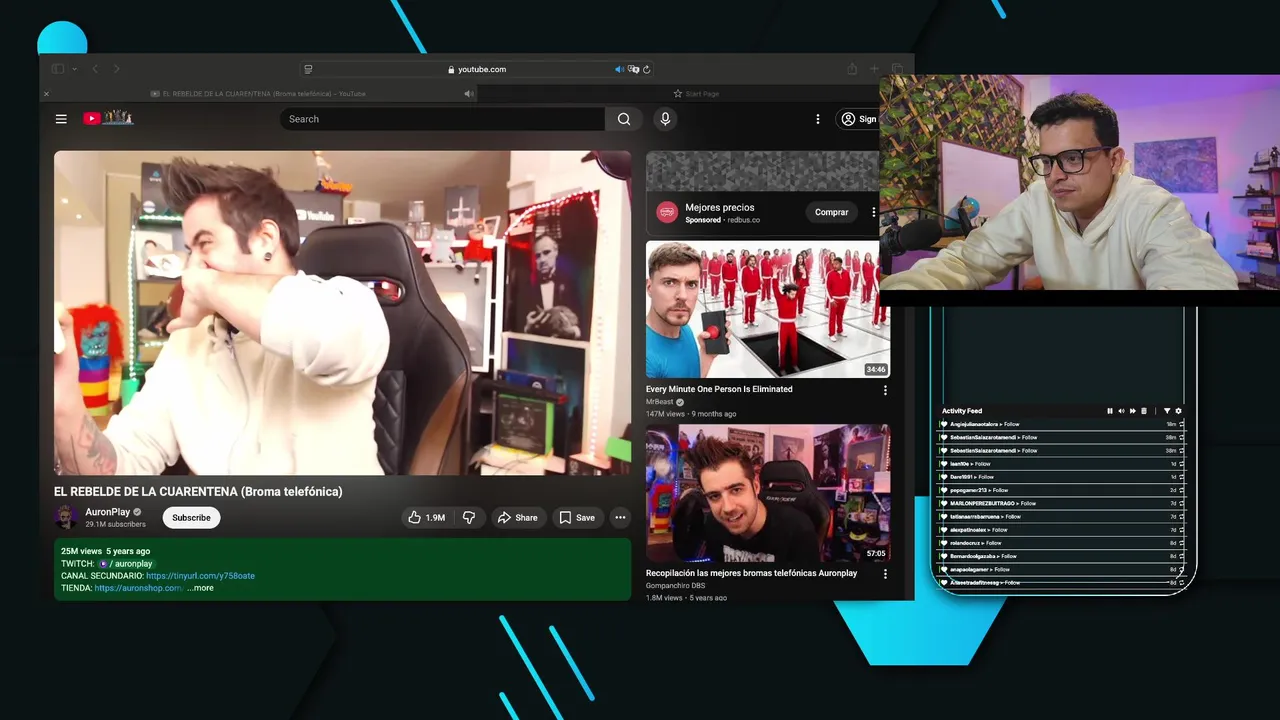Close the YouTube tab

(x=46, y=94)
